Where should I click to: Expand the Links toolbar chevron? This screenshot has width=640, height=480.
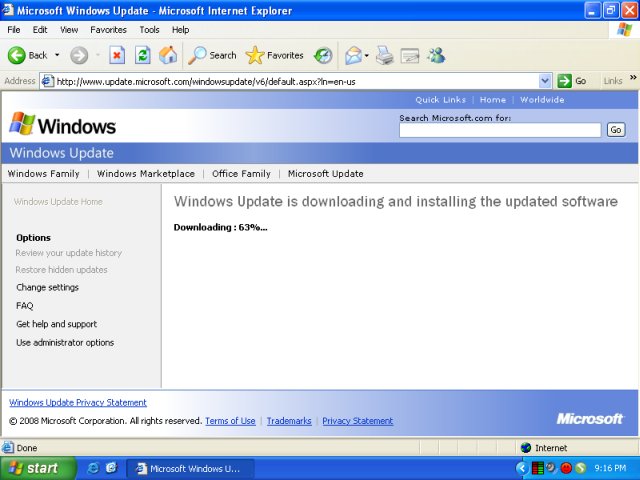(x=633, y=78)
